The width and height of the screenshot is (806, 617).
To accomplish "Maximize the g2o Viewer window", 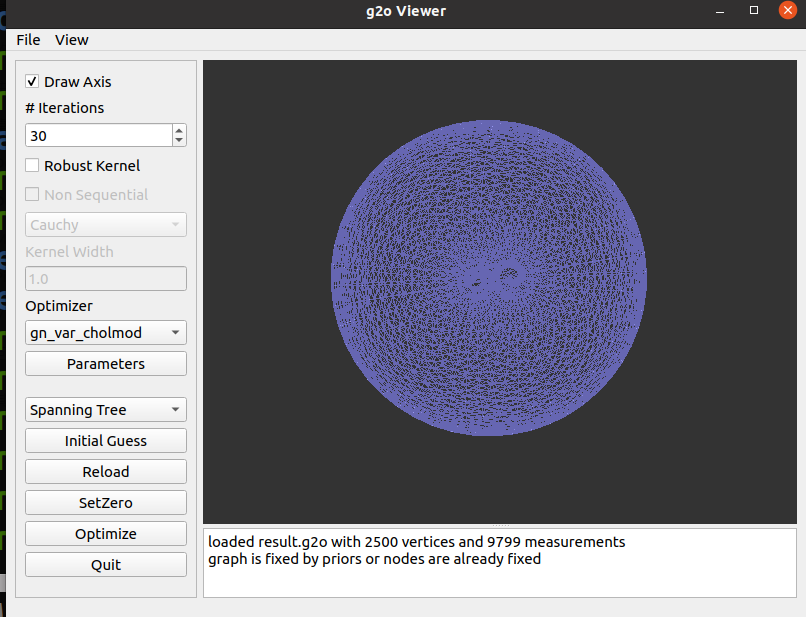I will [754, 10].
